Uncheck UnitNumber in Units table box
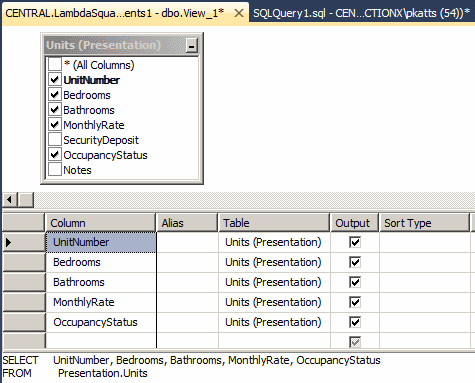The image size is (475, 383). click(55, 80)
